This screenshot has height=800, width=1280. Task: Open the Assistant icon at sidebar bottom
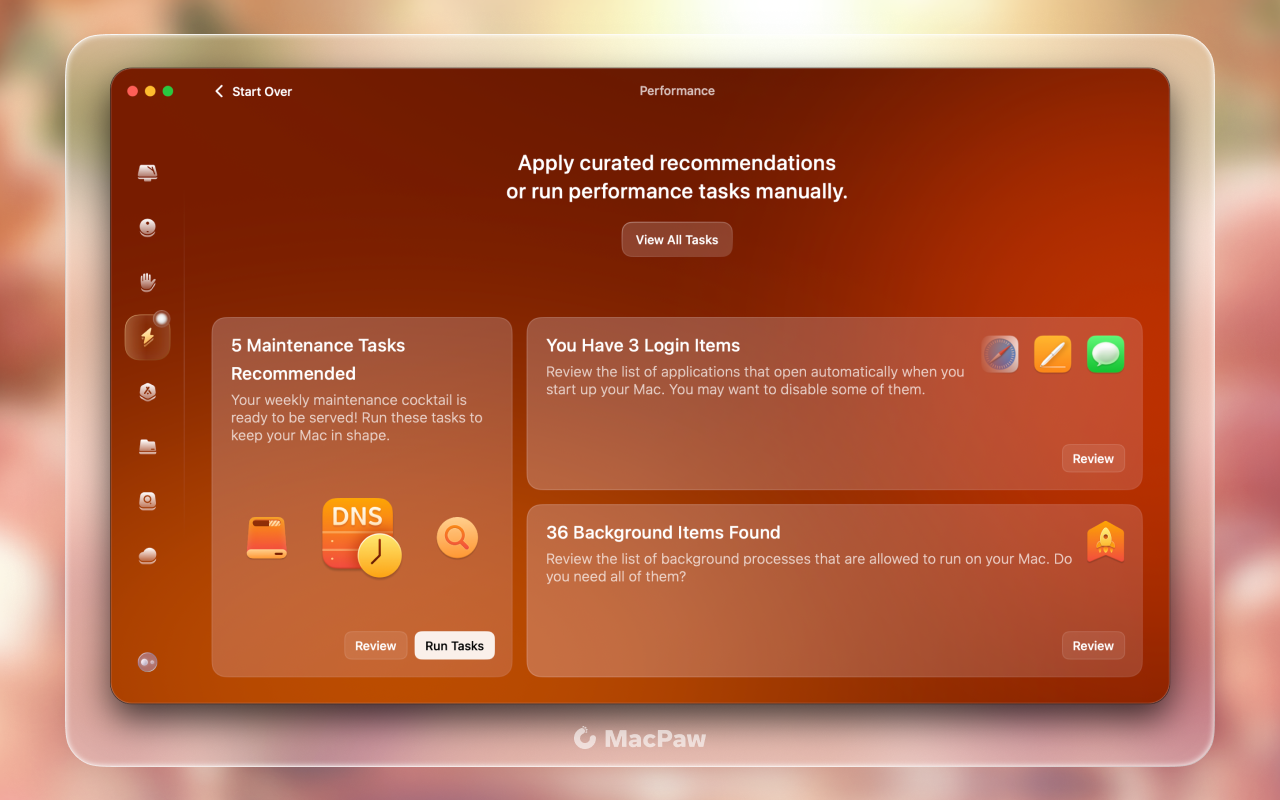(148, 662)
